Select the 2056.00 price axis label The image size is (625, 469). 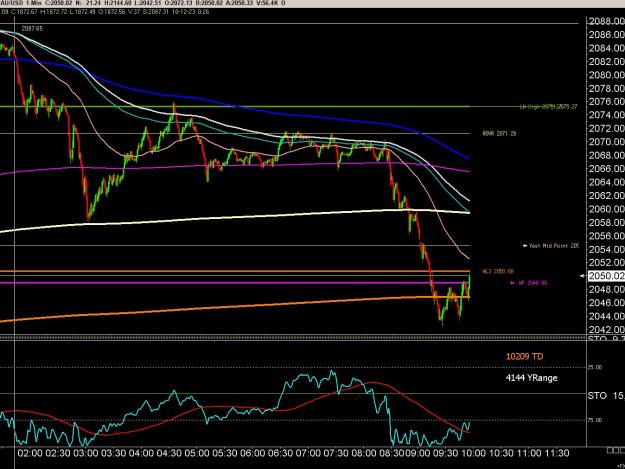tap(606, 235)
